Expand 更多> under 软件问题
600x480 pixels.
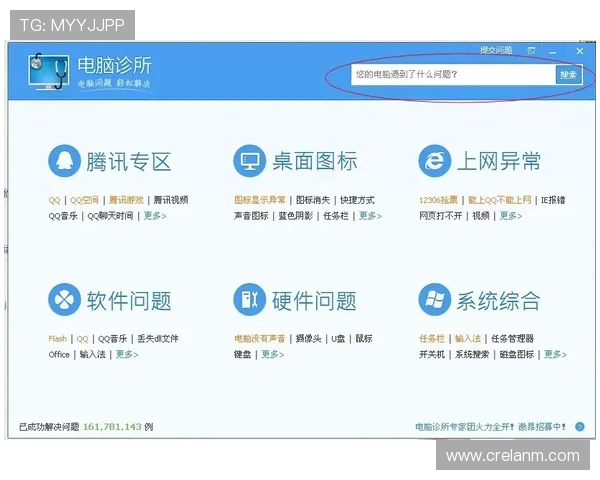pyautogui.click(x=127, y=354)
